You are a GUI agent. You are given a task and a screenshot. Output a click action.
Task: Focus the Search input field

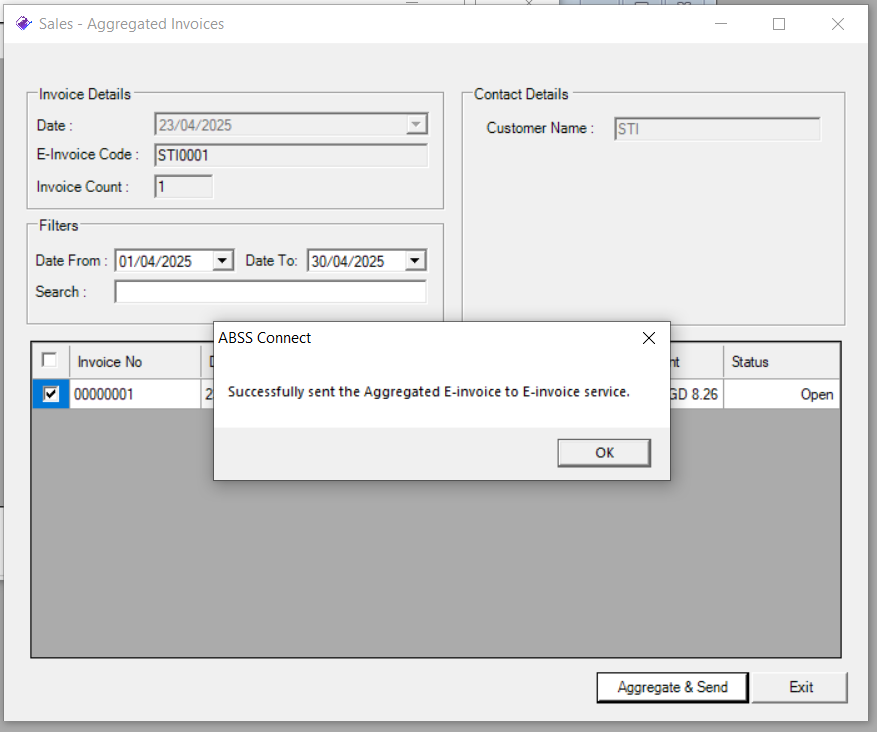(x=271, y=292)
